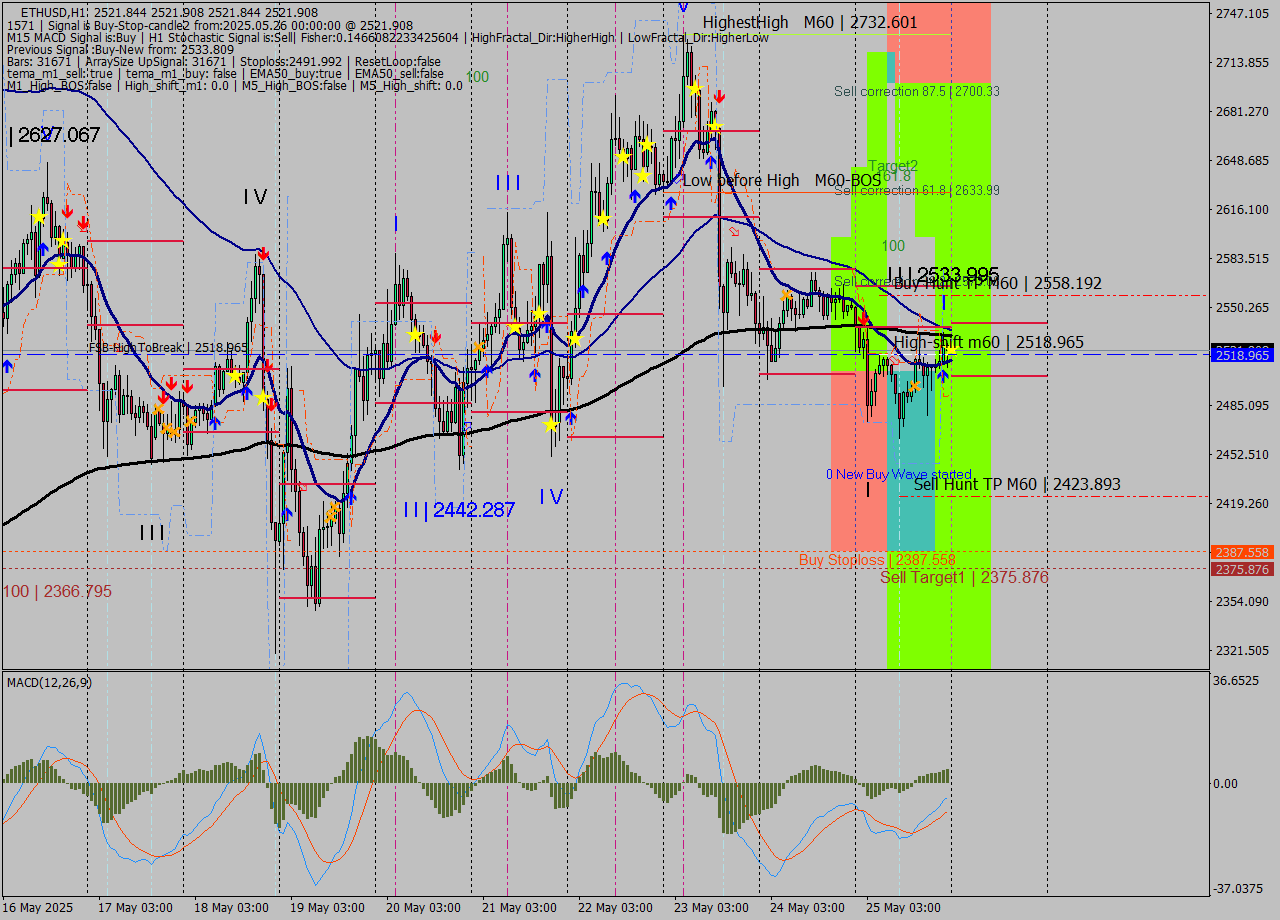The width and height of the screenshot is (1280, 920).
Task: Select the Sell Target1 2375.876 label
Action: pyautogui.click(x=963, y=578)
